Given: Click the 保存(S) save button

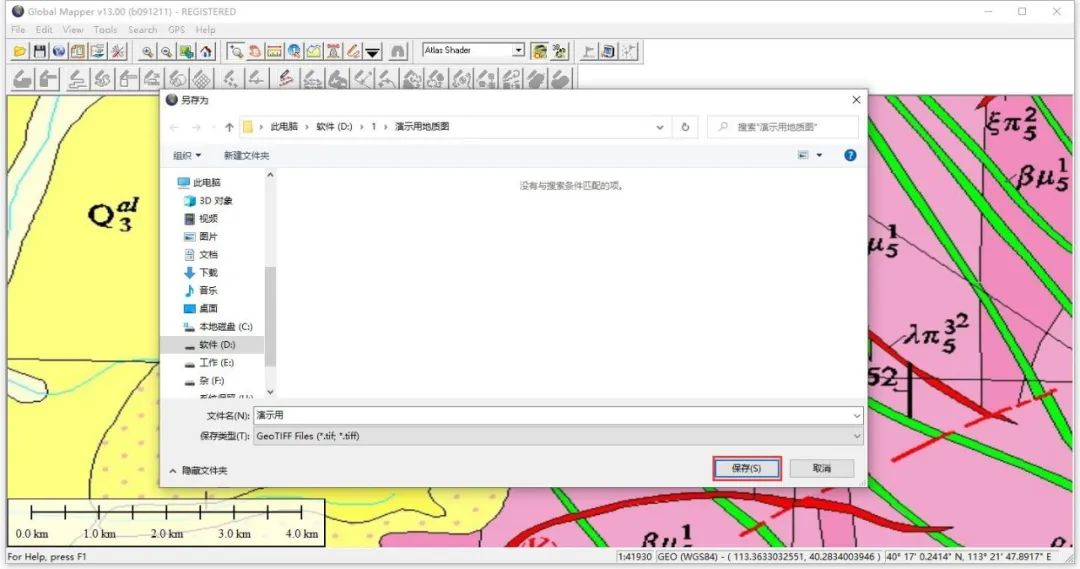Looking at the screenshot, I should point(747,468).
